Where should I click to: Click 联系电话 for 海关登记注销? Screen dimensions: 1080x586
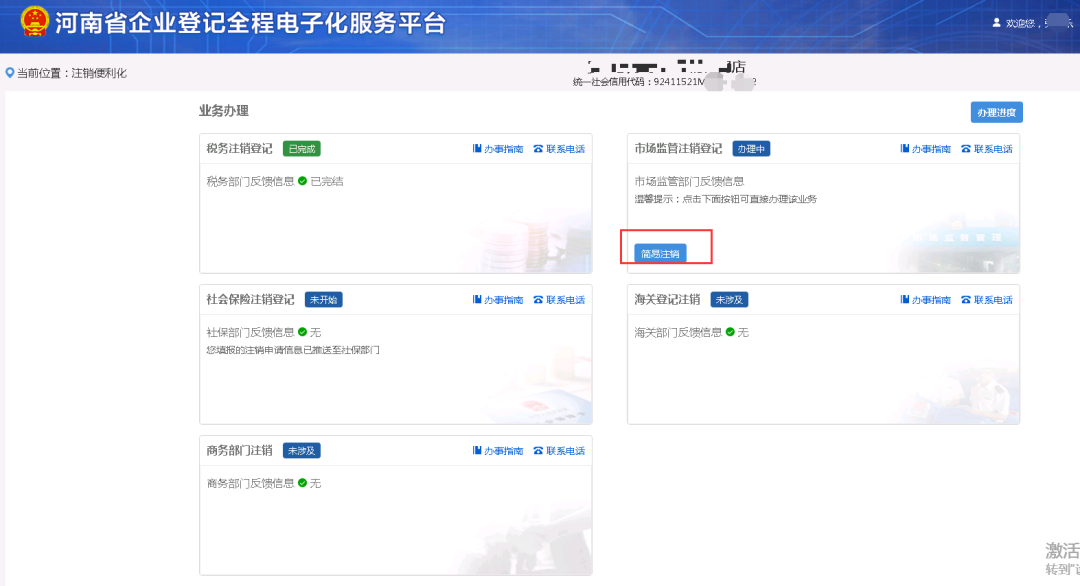click(x=986, y=300)
